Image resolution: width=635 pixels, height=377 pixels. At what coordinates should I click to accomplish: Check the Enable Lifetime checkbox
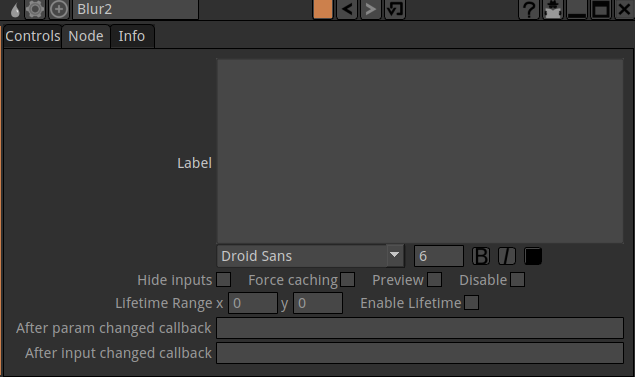click(x=471, y=303)
